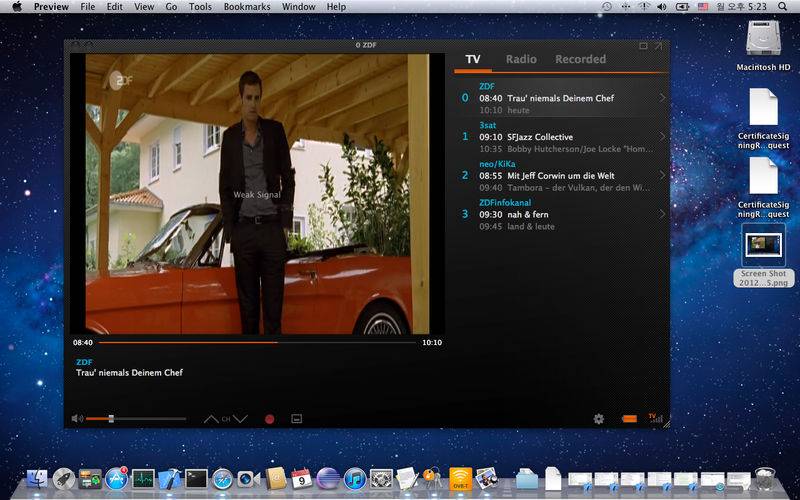Enter fullscreen with diagonal arrow icon

tap(658, 46)
